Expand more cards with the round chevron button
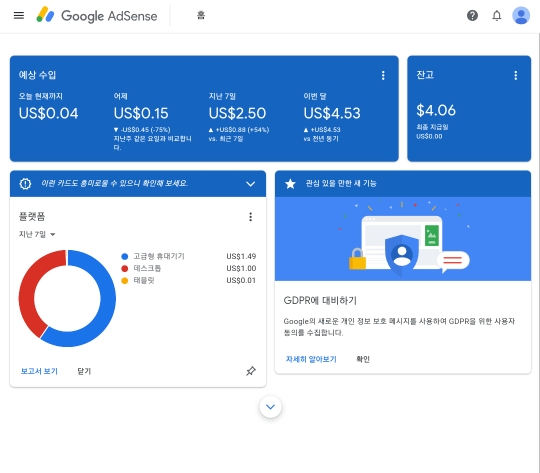Image resolution: width=540 pixels, height=473 pixels. (270, 407)
